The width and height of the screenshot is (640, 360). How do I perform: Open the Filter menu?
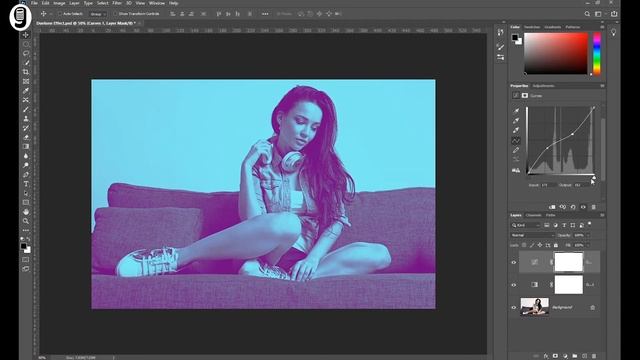coord(117,3)
